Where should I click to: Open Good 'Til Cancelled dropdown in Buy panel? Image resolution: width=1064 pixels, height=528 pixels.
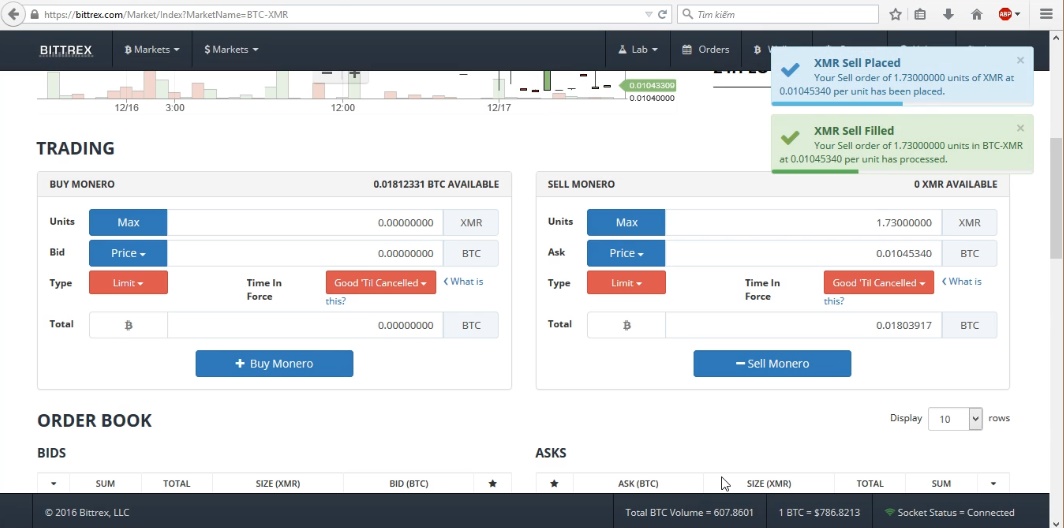pos(381,282)
